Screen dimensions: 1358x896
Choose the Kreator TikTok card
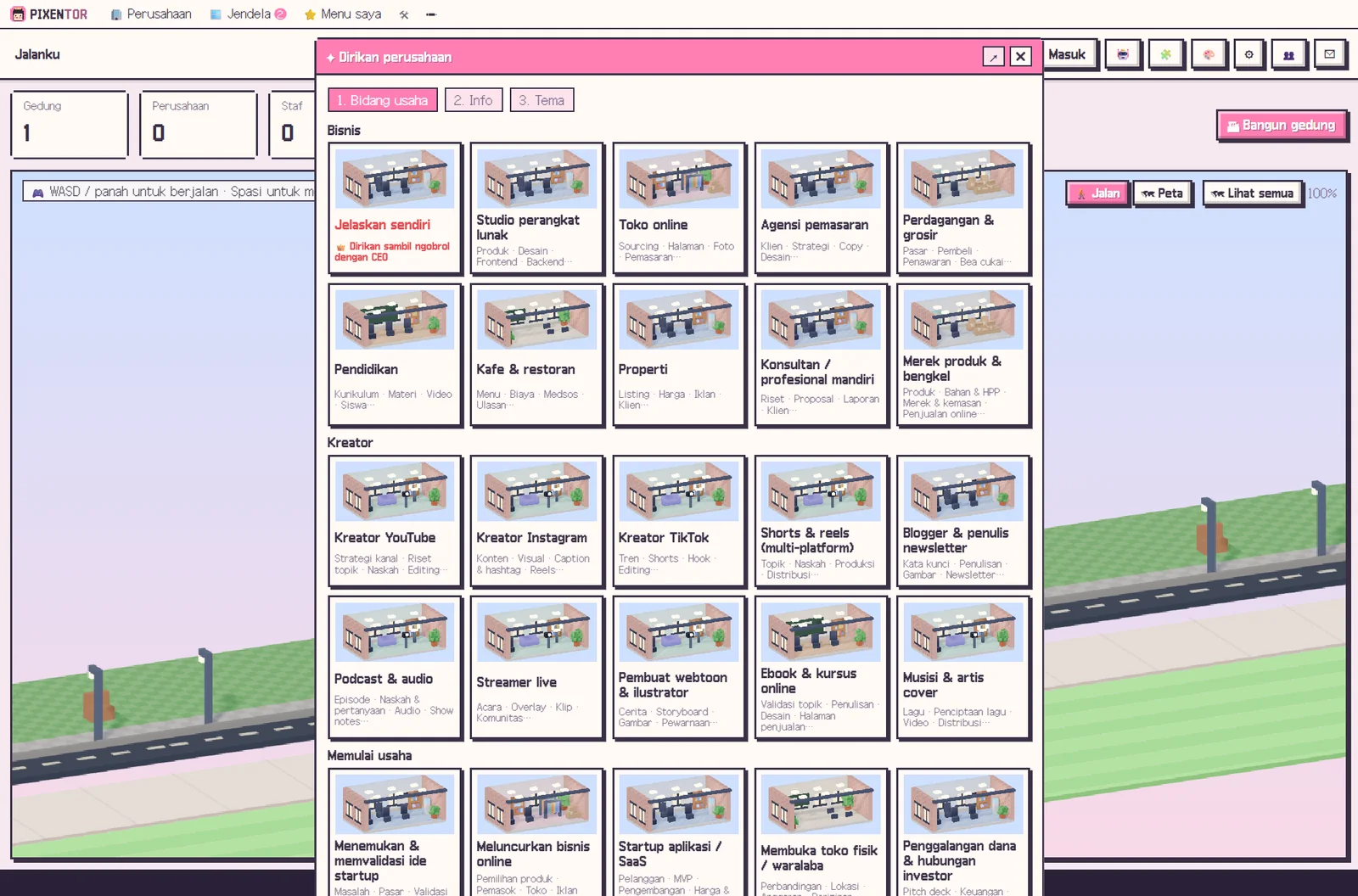pyautogui.click(x=679, y=521)
